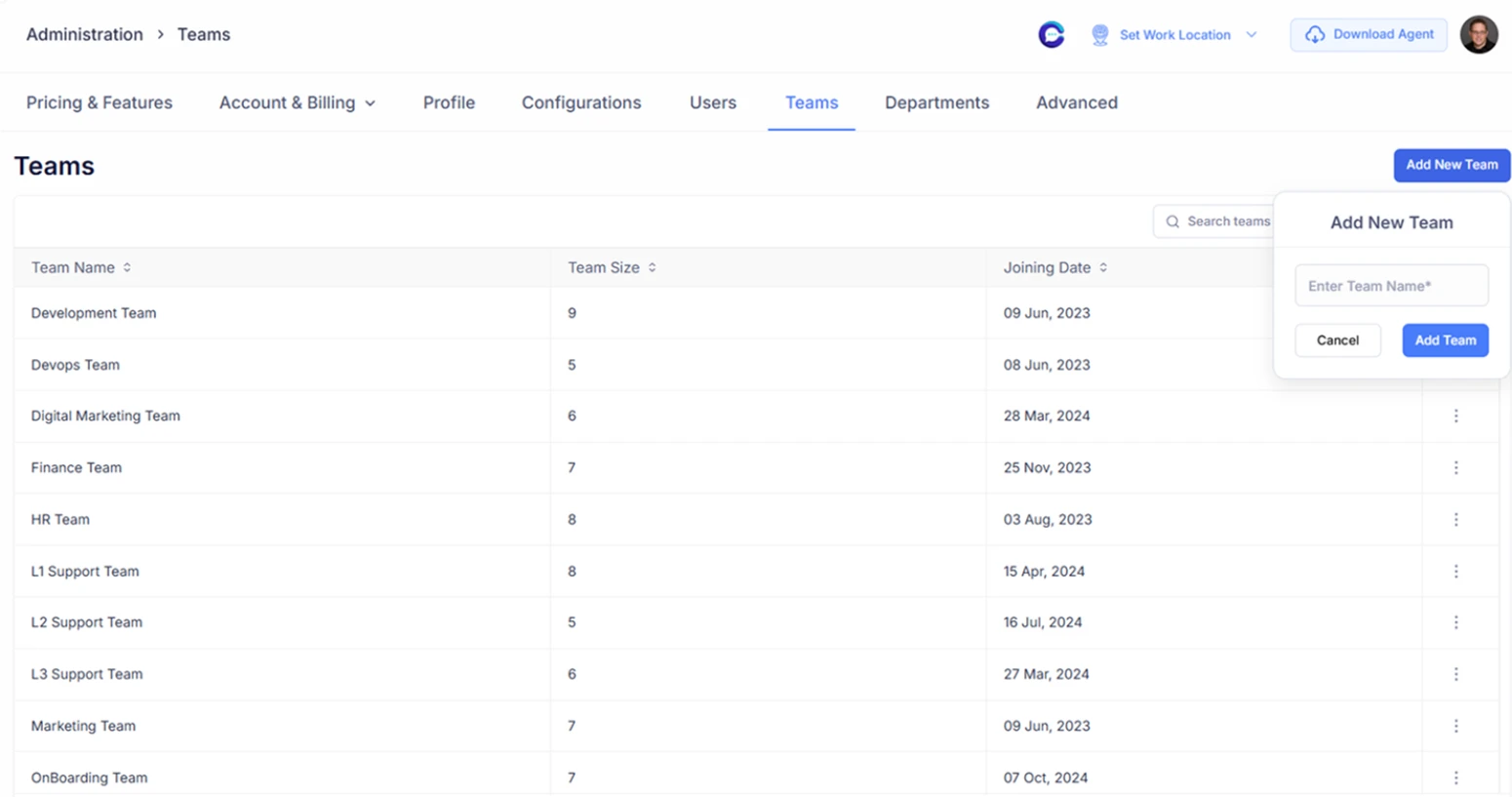Image resolution: width=1512 pixels, height=797 pixels.
Task: Click the Add Team button in popup
Action: (1445, 340)
